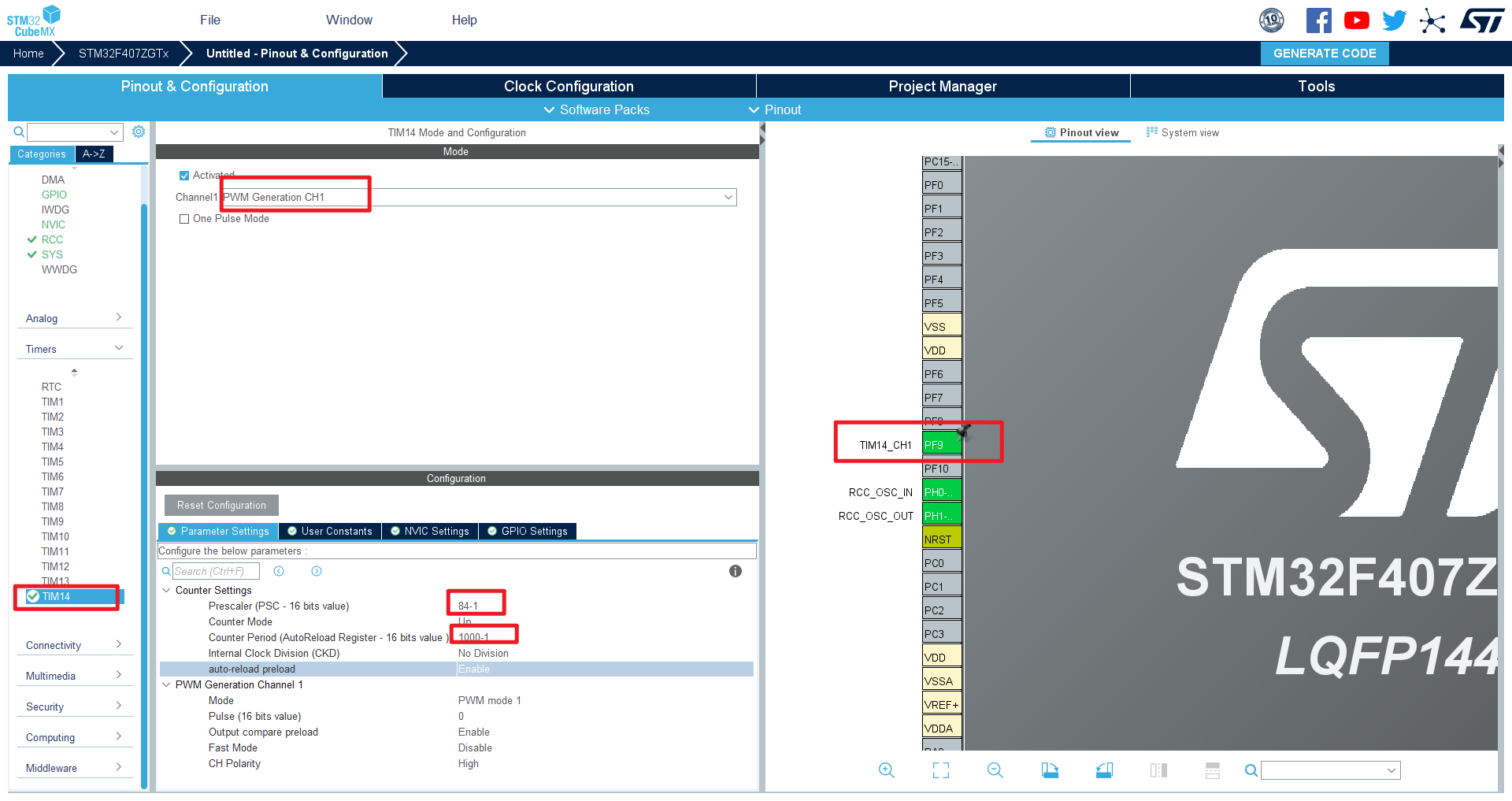
Task: Click the horizontal split view icon
Action: click(x=1213, y=770)
